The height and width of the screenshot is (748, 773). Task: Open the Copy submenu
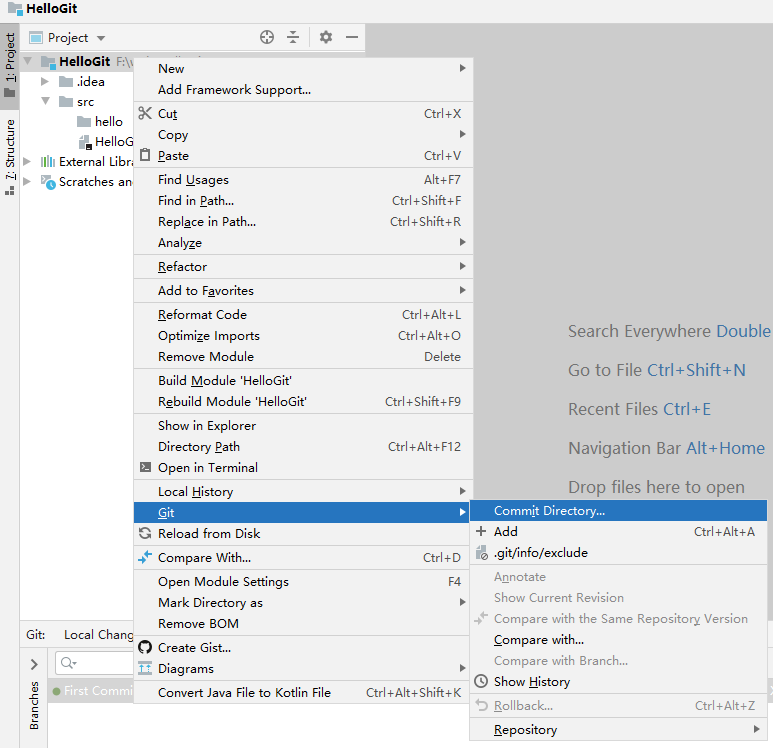tap(303, 135)
